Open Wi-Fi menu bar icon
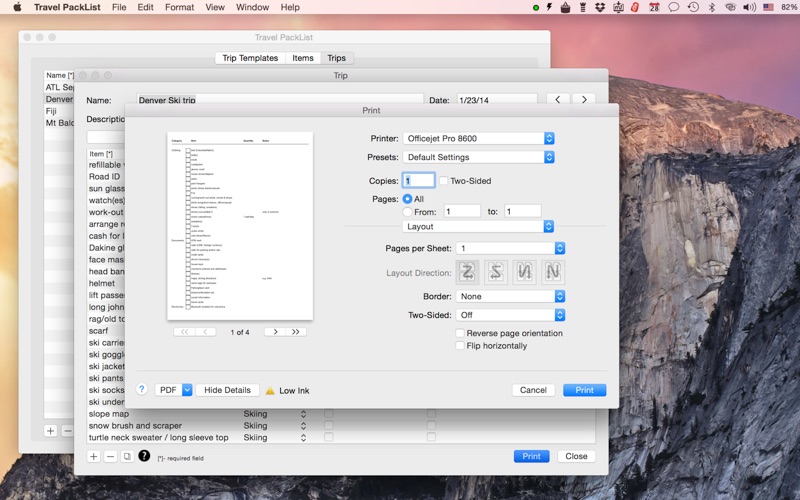This screenshot has height=500, width=800. 731,7
